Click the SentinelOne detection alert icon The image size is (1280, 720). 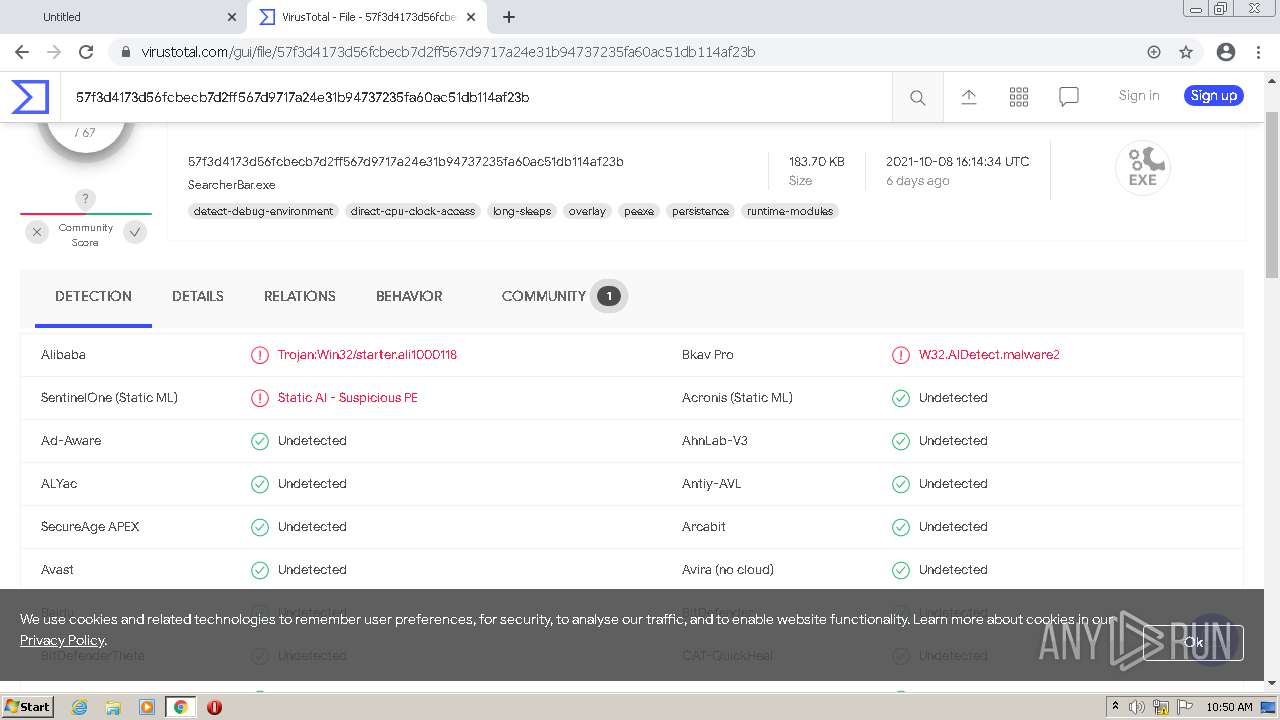pos(260,398)
